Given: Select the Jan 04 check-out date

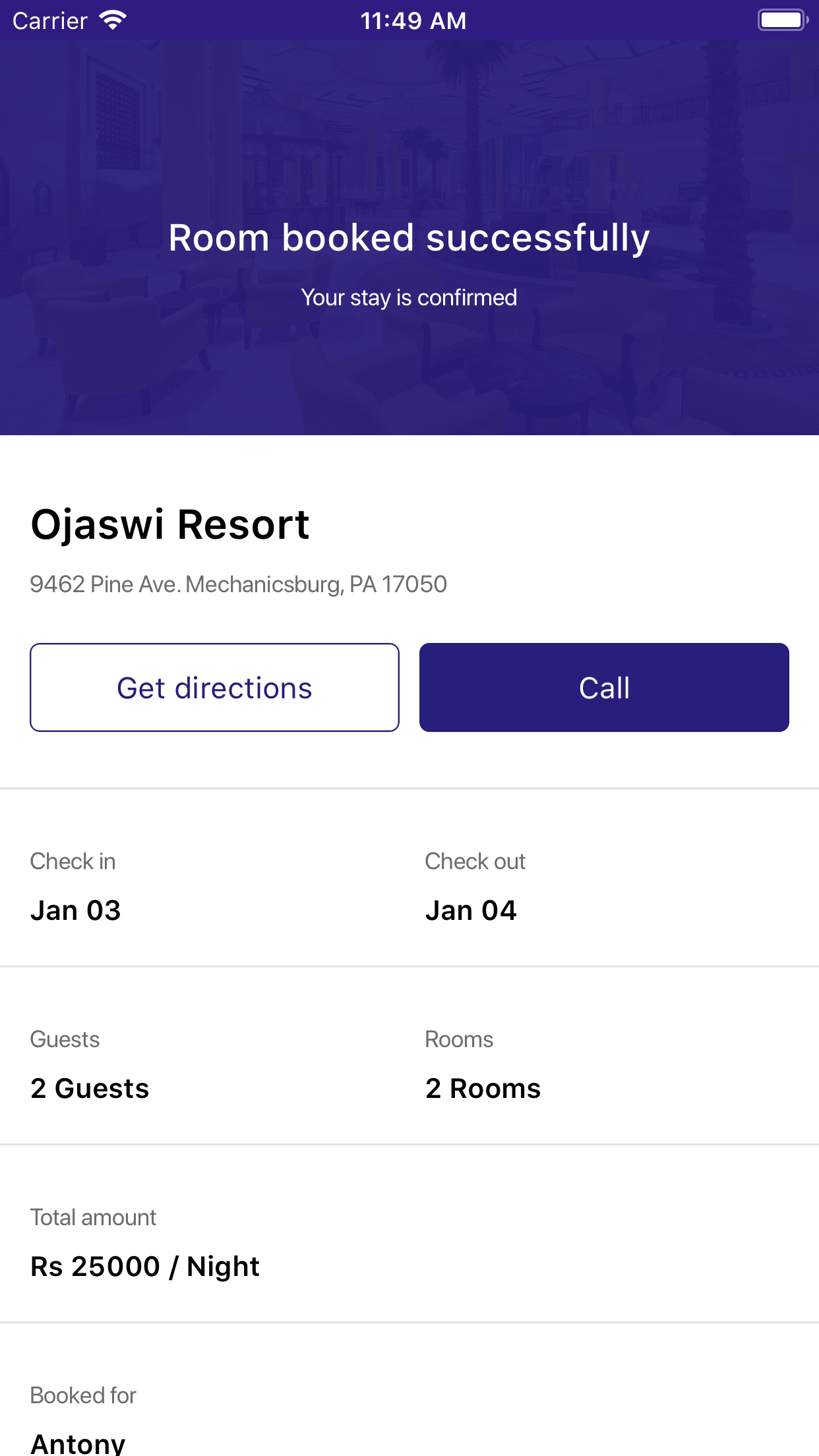Looking at the screenshot, I should click(x=471, y=911).
